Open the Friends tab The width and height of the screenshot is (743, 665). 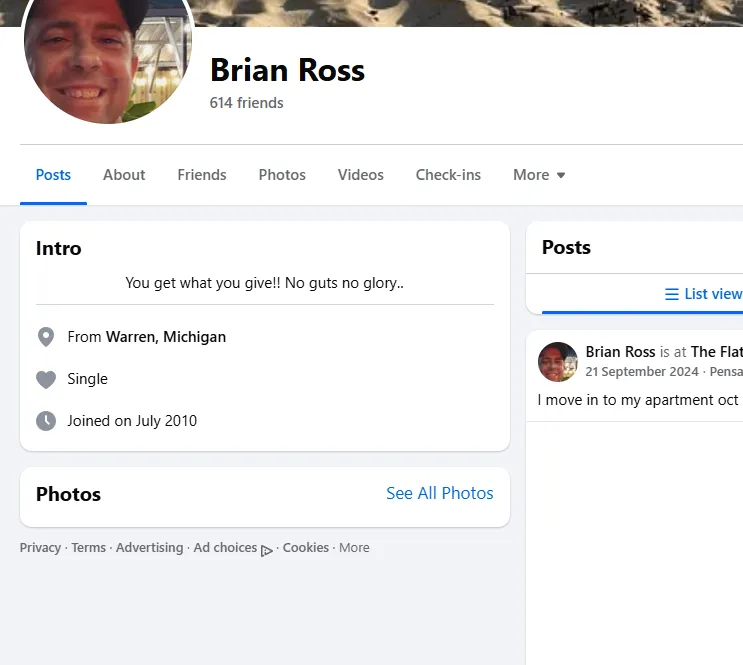click(x=202, y=175)
